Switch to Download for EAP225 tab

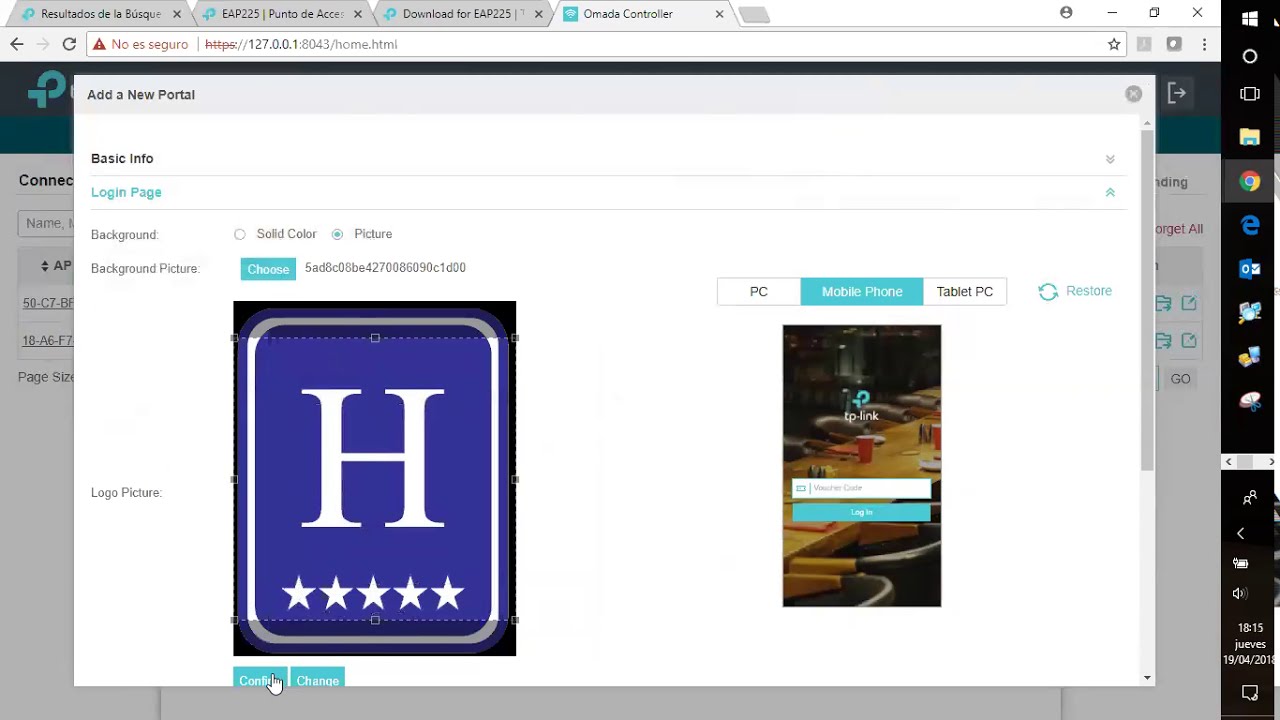tap(462, 14)
